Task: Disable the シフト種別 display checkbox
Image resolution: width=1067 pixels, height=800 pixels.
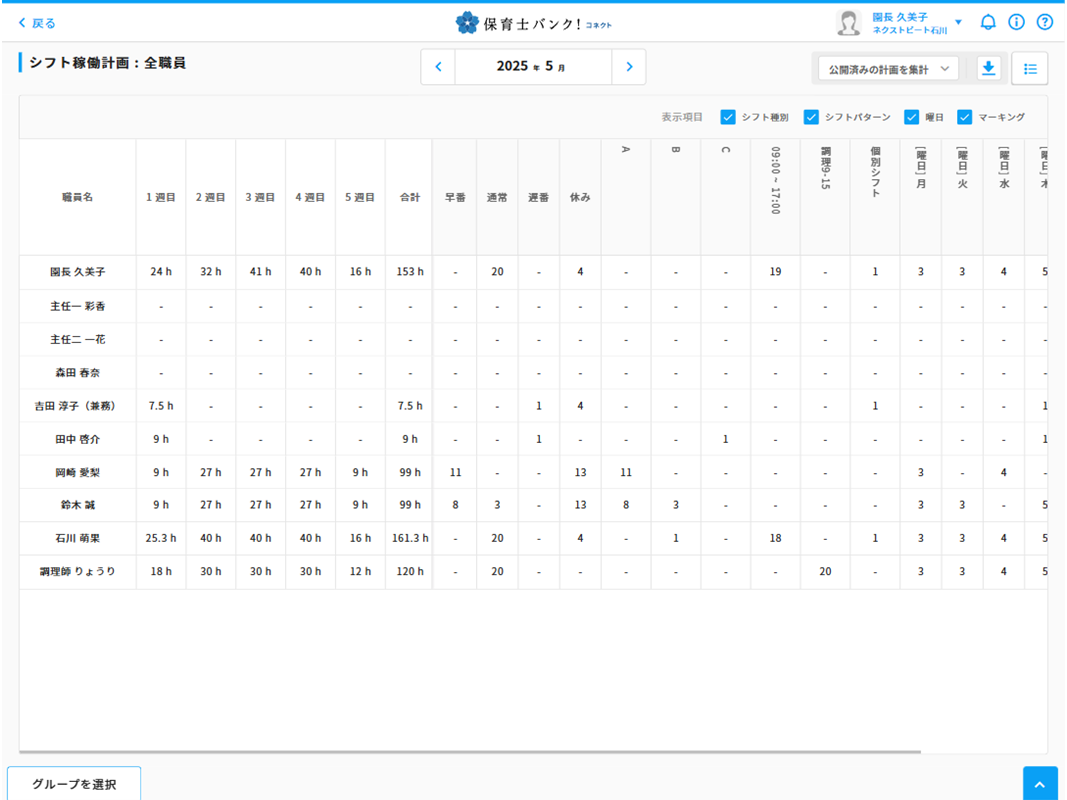Action: click(x=728, y=117)
